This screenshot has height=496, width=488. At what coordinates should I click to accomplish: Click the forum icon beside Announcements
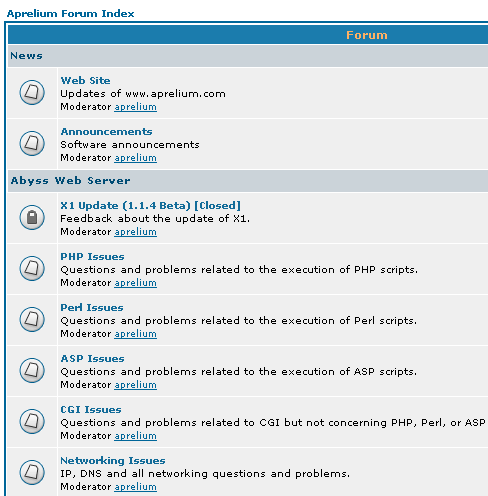tap(32, 143)
